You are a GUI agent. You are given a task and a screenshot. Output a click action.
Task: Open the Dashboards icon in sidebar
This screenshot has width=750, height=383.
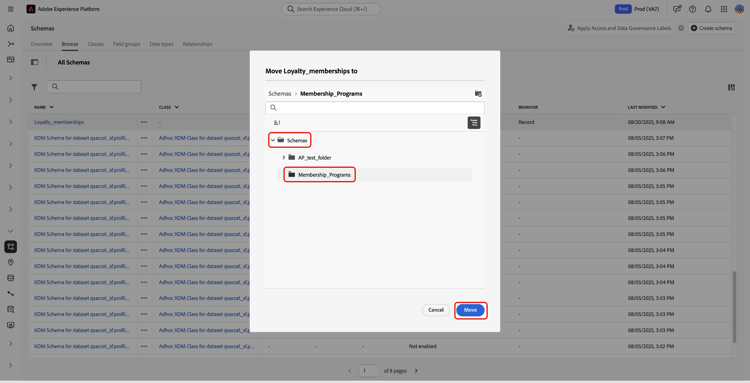11,60
